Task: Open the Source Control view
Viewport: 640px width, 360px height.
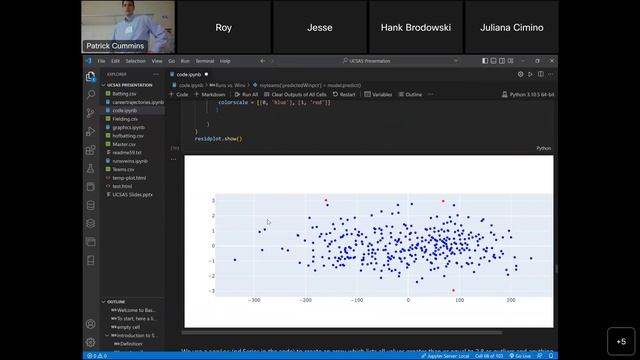Action: coord(91,113)
